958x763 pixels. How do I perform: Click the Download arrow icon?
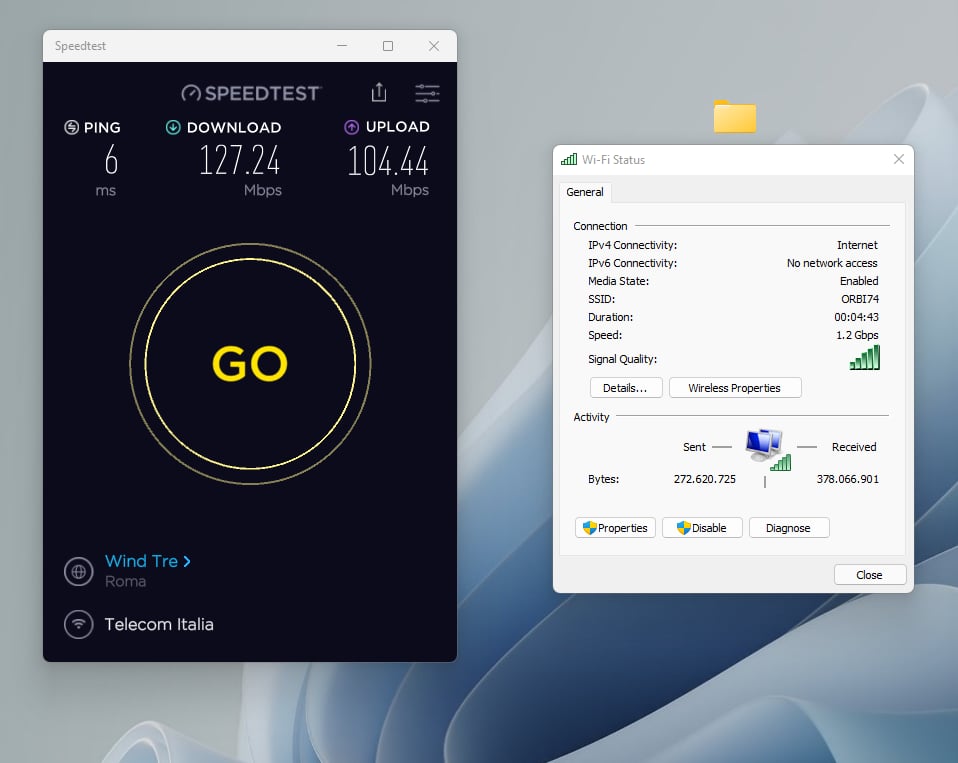173,127
